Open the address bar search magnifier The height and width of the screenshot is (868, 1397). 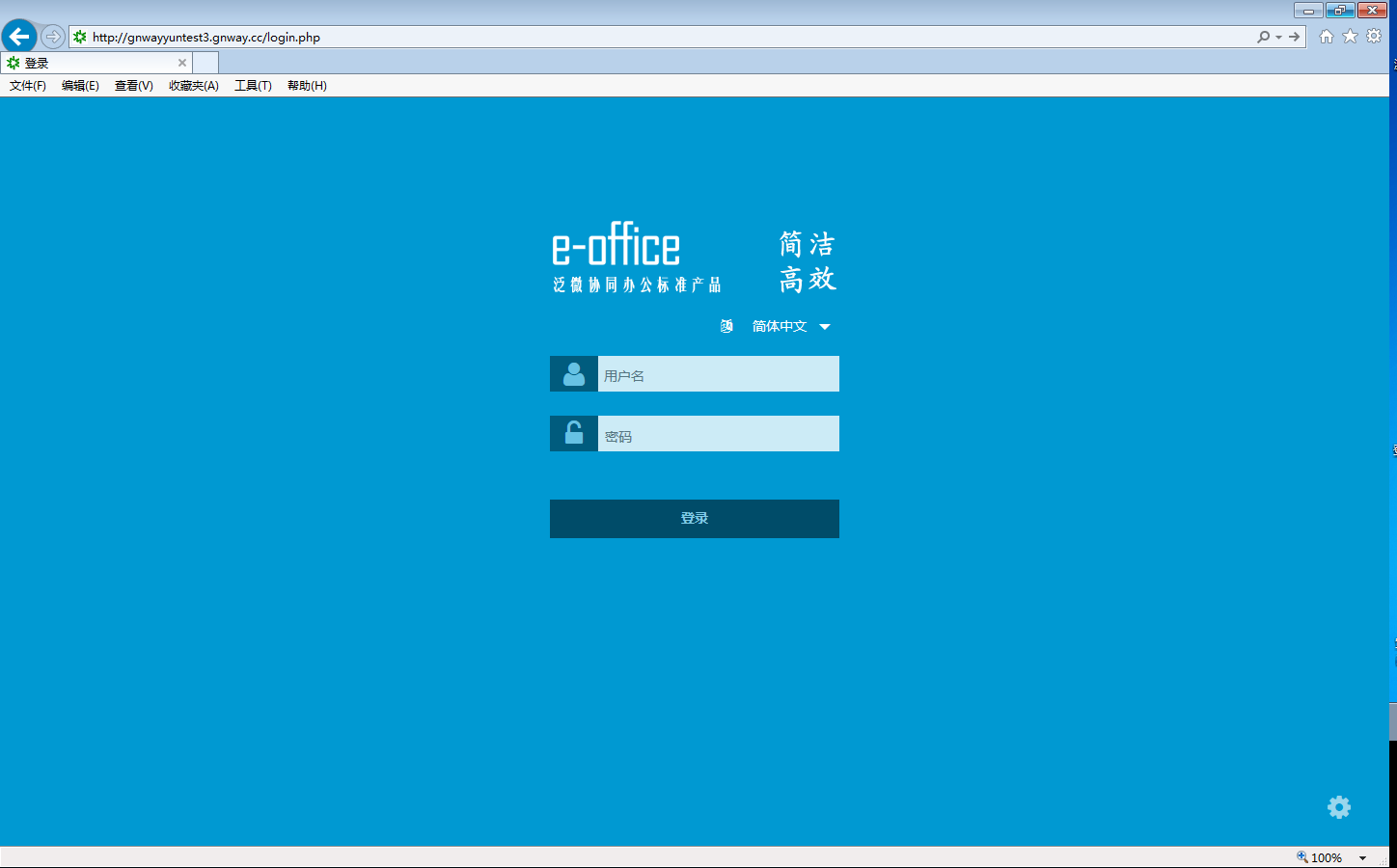point(1263,37)
